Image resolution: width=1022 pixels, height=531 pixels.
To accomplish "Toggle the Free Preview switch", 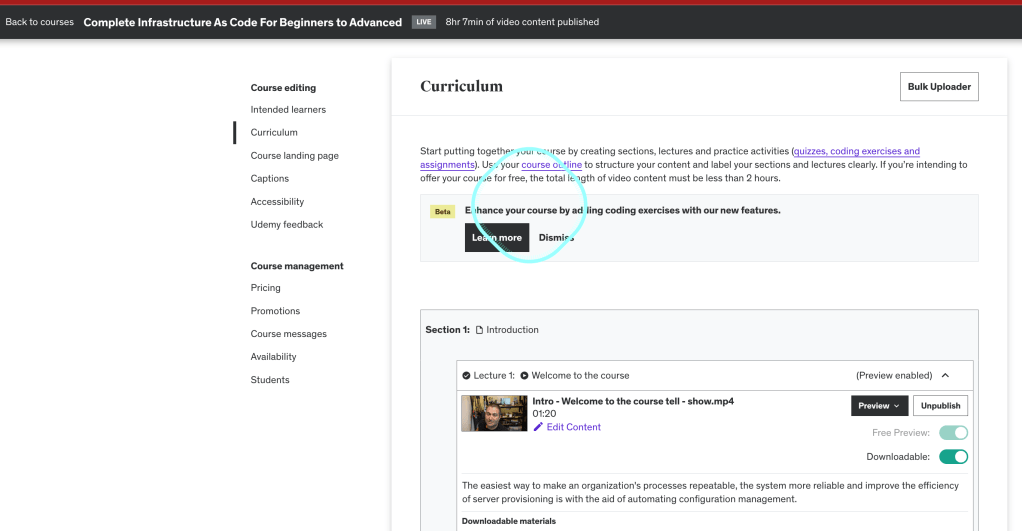I will [953, 433].
